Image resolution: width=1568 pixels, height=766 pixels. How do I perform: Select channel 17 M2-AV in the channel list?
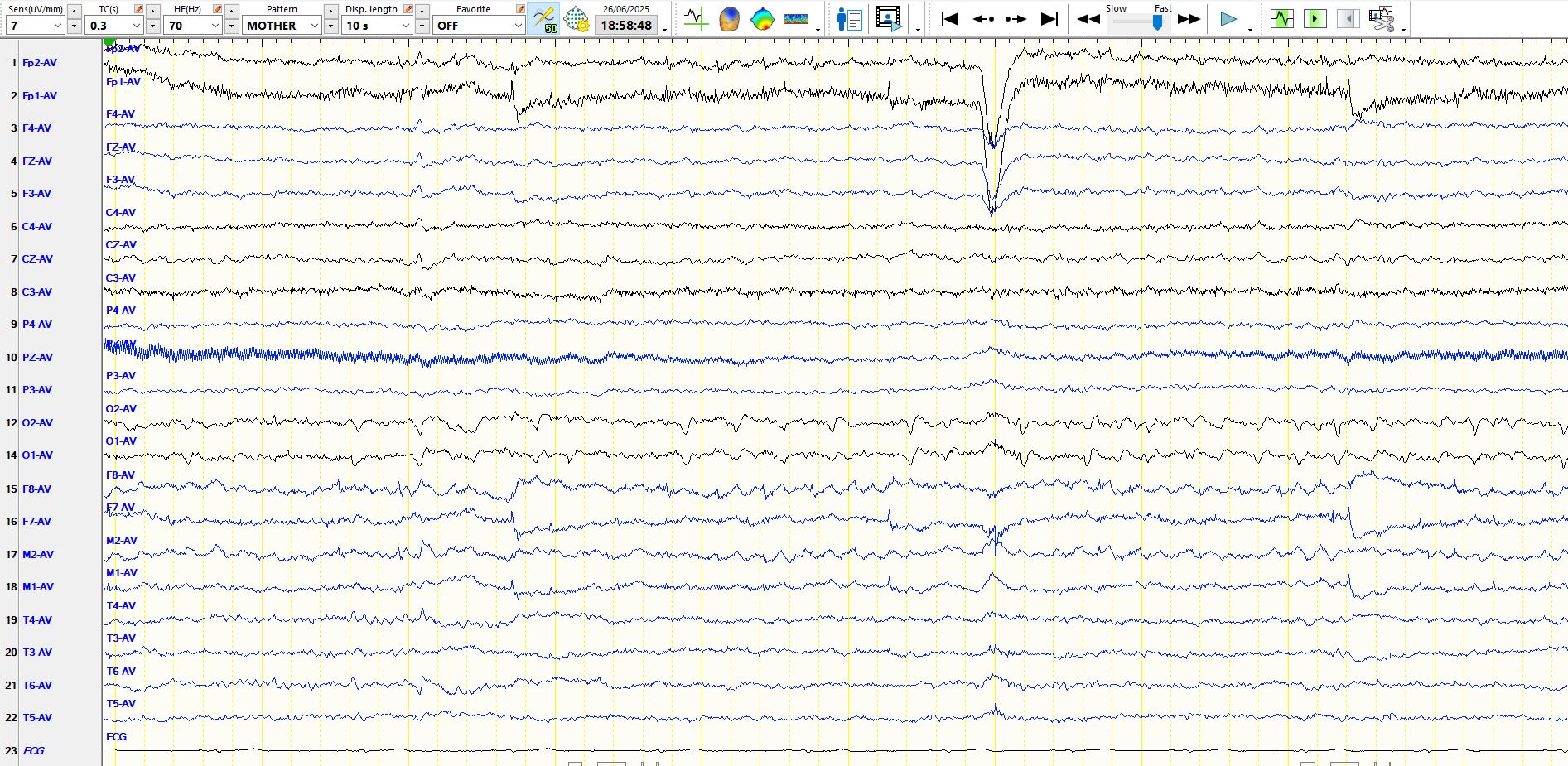pos(37,555)
